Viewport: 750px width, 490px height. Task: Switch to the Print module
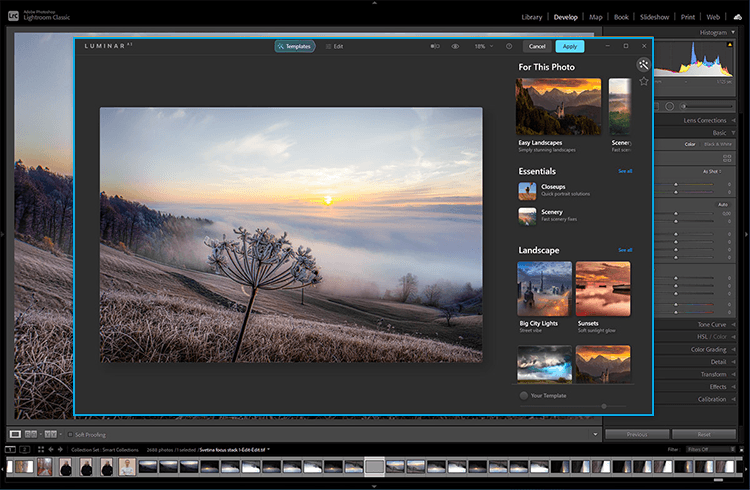click(687, 17)
